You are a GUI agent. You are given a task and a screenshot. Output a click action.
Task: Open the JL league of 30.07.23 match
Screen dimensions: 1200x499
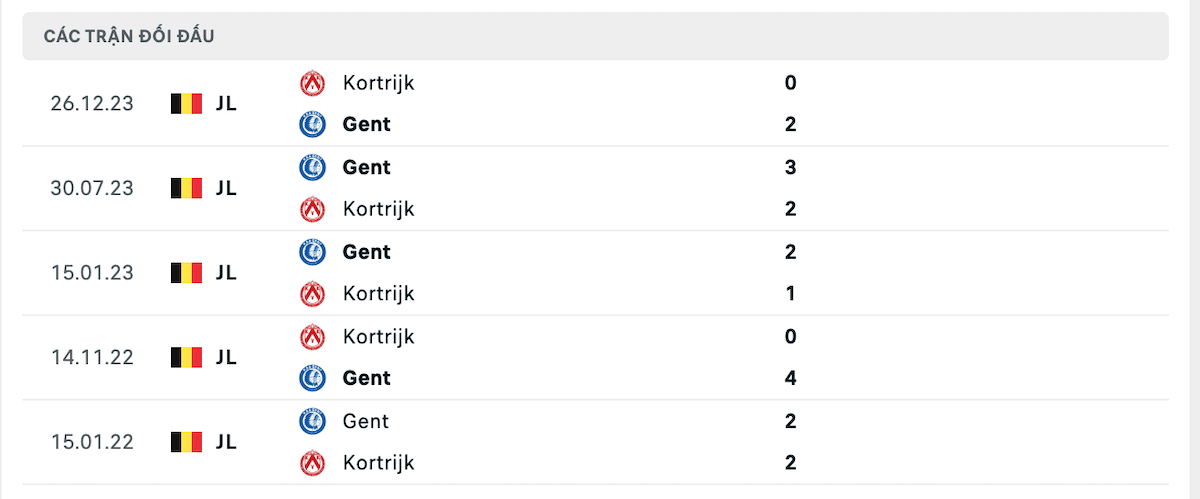point(226,188)
